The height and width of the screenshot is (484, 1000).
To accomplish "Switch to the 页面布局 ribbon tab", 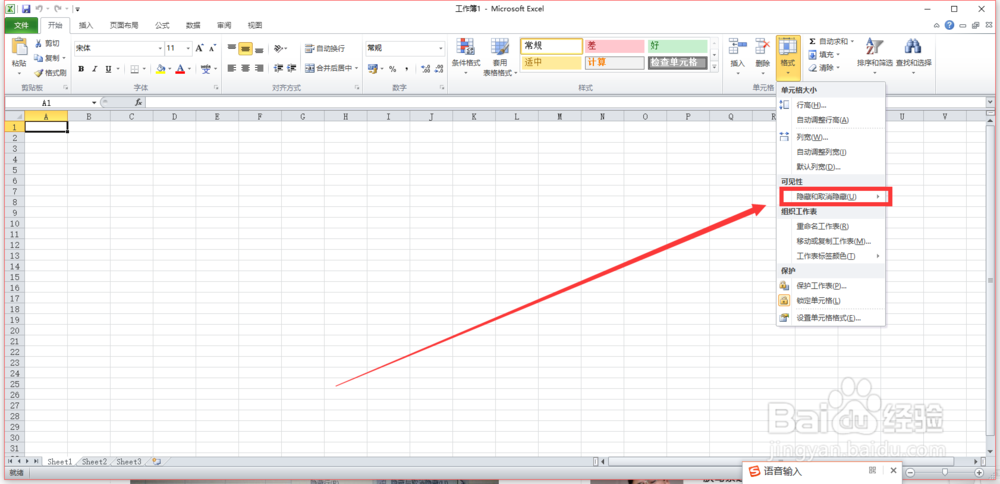I will click(x=124, y=26).
